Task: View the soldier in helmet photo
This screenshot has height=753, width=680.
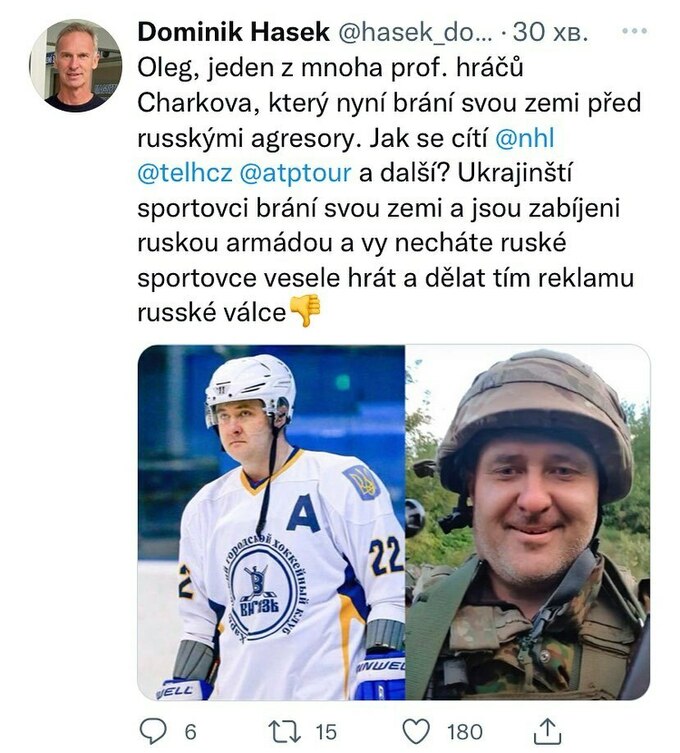Action: point(528,522)
